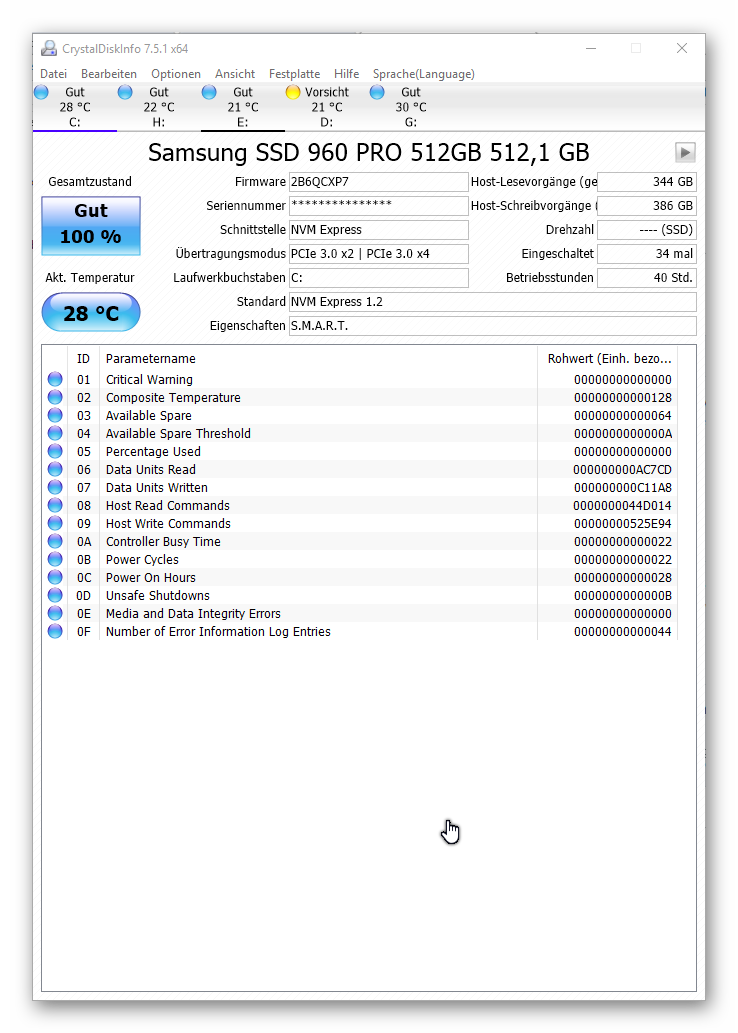Click raw value 00000000525E94

pos(623,524)
